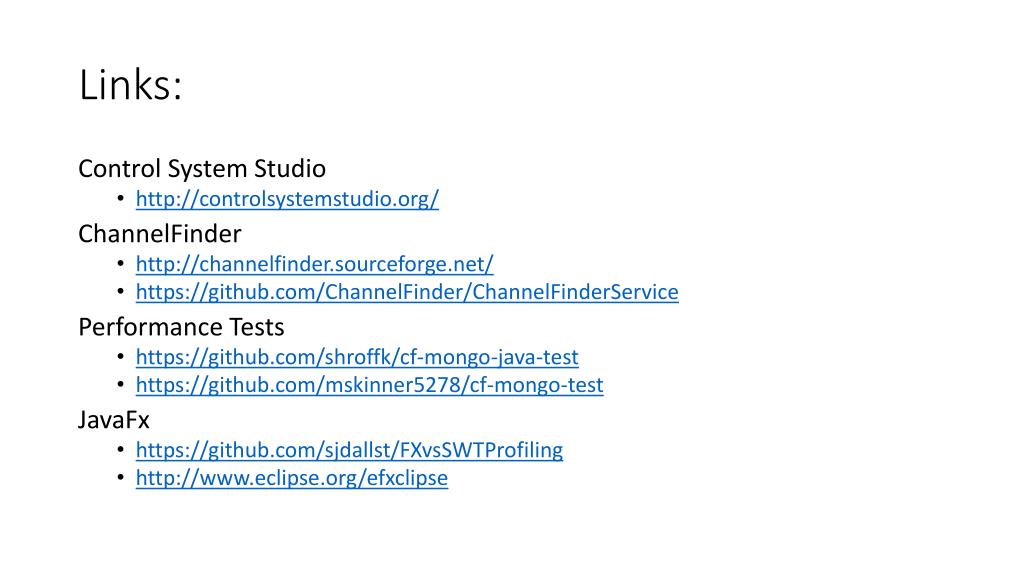Click the 'Links:' slide title
This screenshot has height=576, width=1024.
130,85
